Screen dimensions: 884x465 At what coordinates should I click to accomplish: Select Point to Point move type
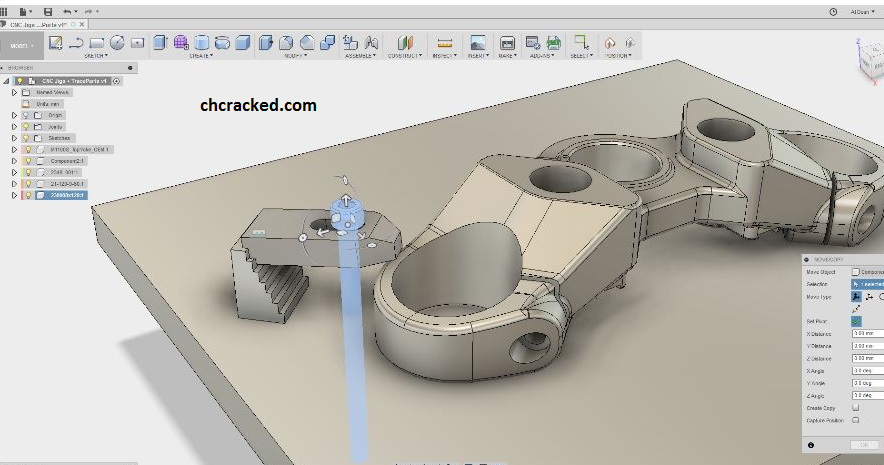[x=856, y=309]
